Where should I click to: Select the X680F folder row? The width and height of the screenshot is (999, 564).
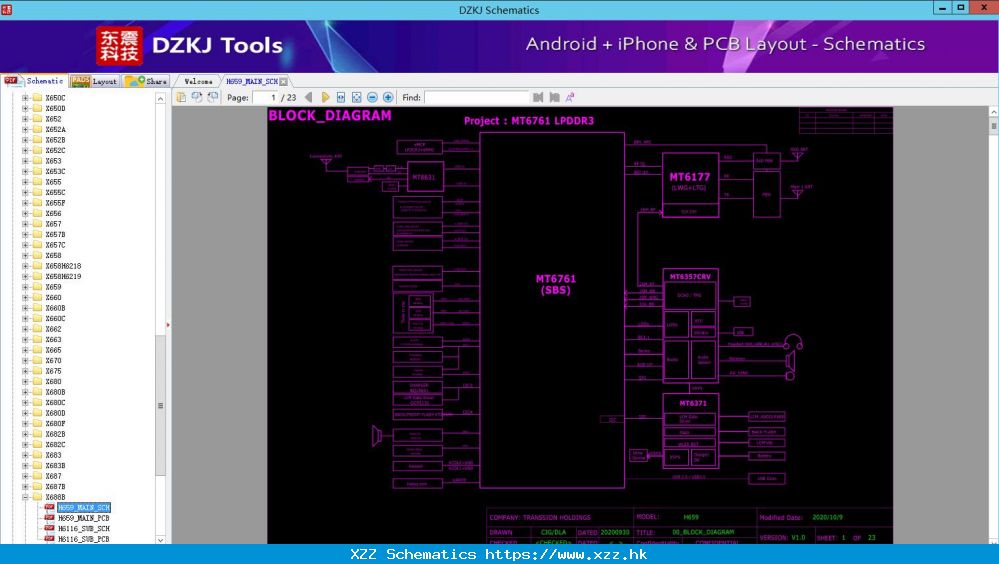point(55,423)
